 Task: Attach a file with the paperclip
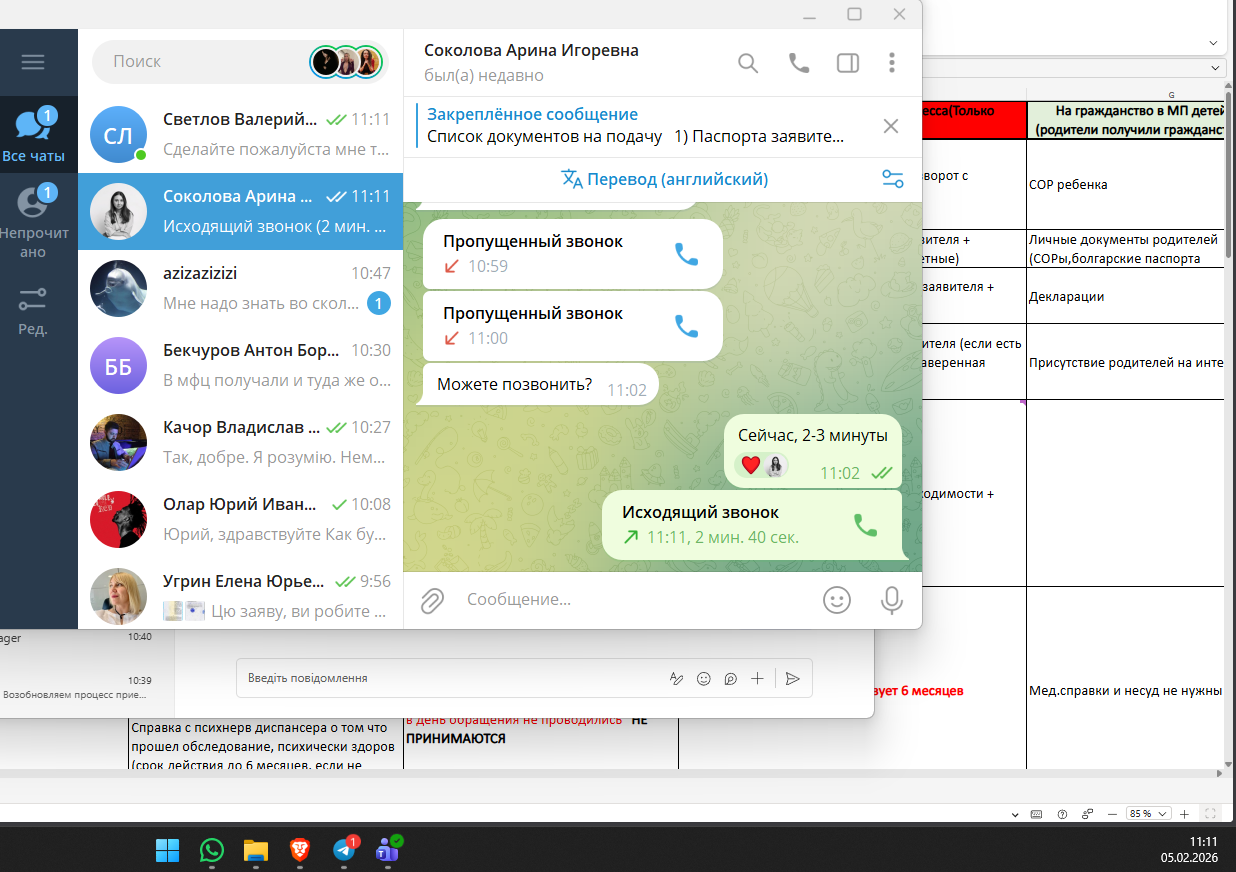point(432,600)
